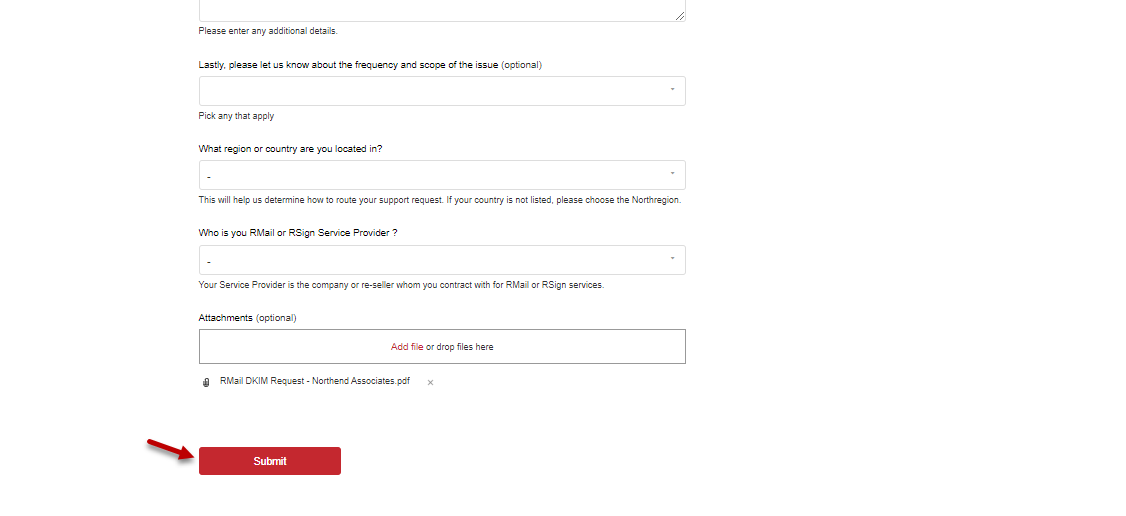The width and height of the screenshot is (1126, 516).
Task: Click inside the frequency and scope selection field
Action: pyautogui.click(x=430, y=91)
